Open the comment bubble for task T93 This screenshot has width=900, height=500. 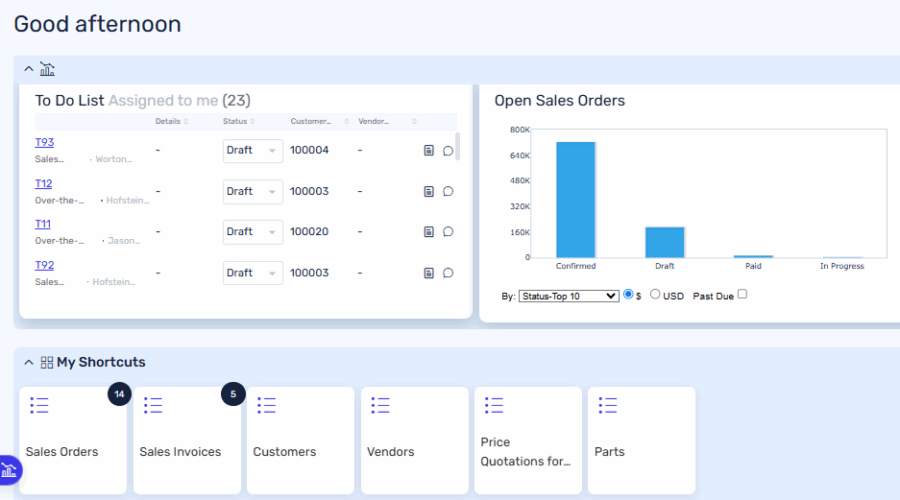coord(448,151)
